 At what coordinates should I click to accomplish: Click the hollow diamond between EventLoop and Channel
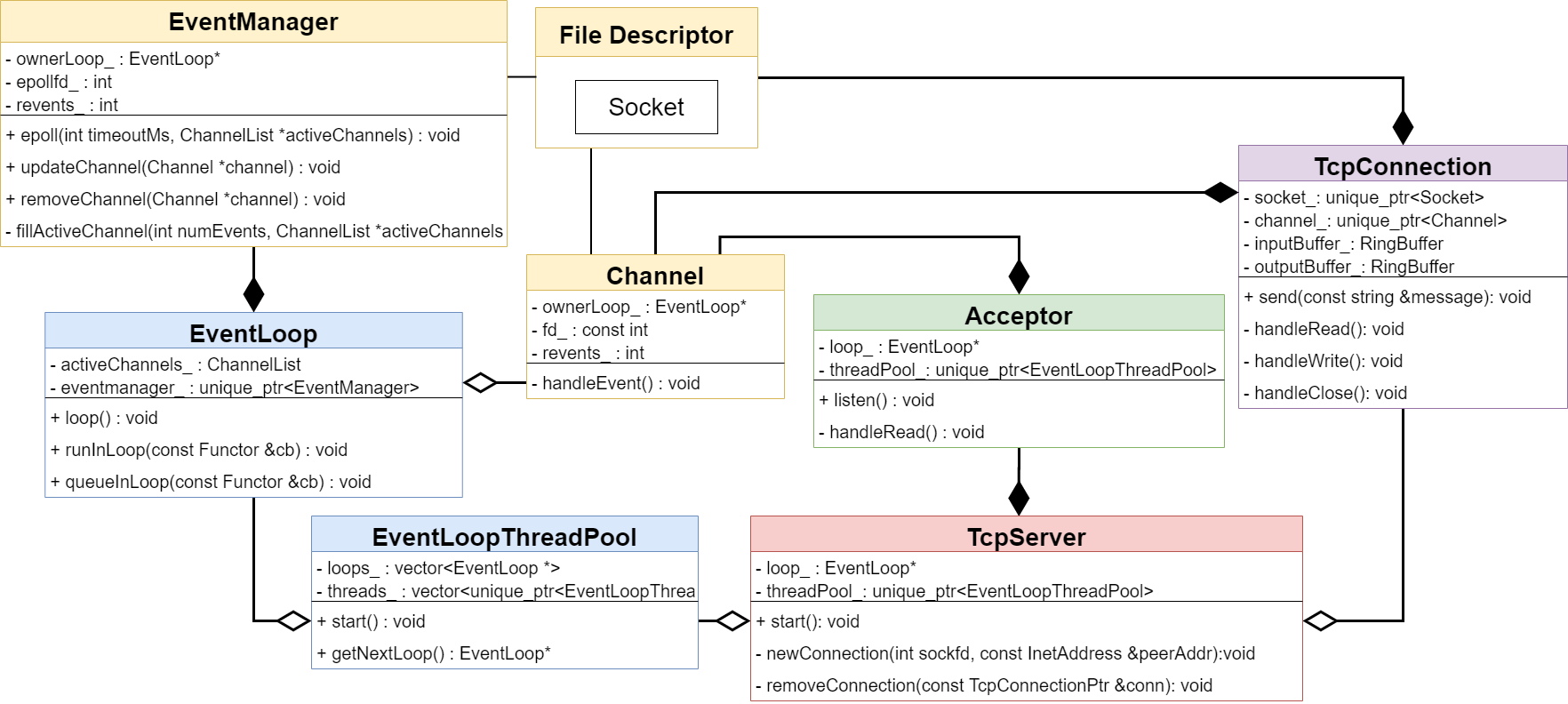point(481,383)
